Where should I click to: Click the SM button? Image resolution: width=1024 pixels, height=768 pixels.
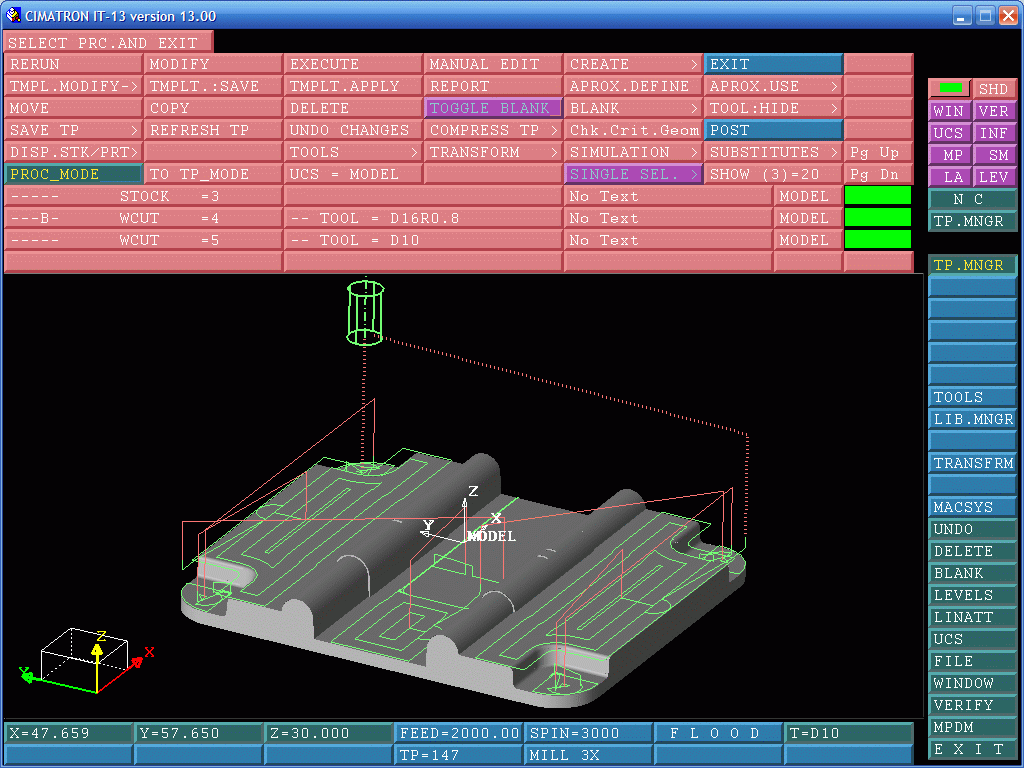(995, 155)
